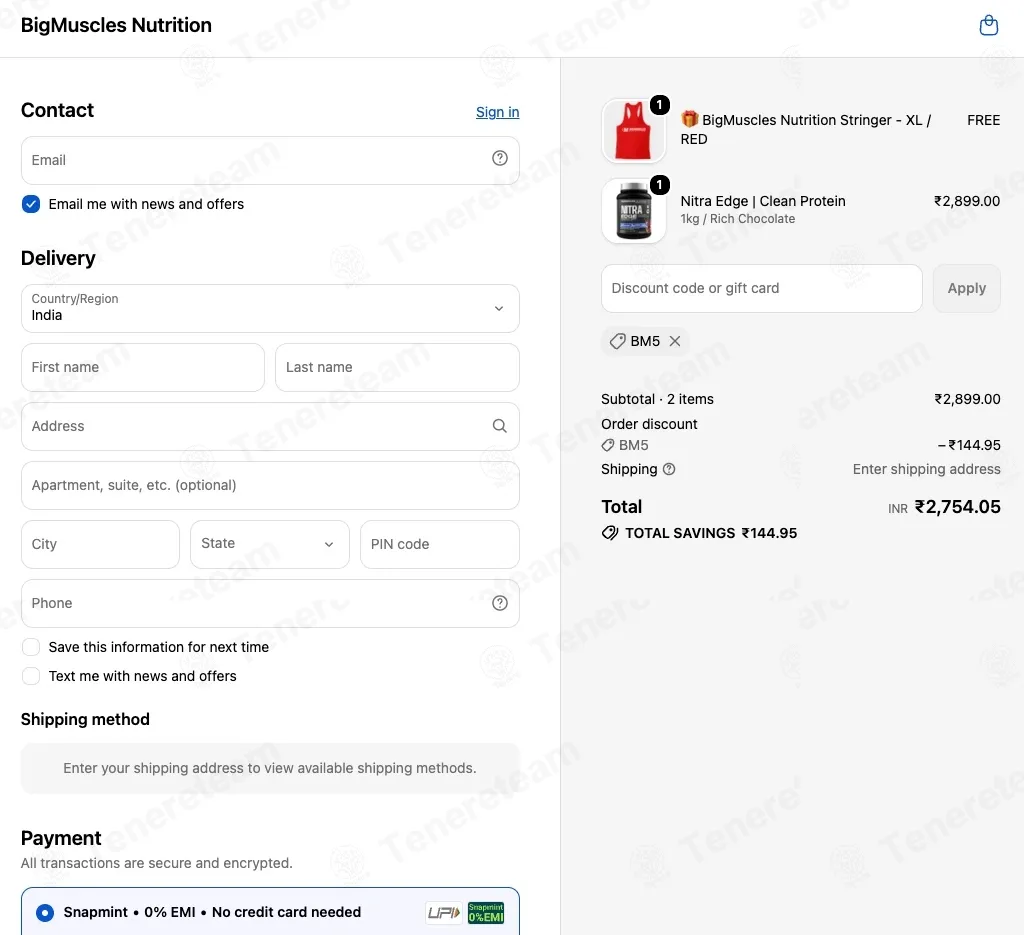This screenshot has height=935, width=1024.
Task: Click the Email field help question icon
Action: pos(500,158)
